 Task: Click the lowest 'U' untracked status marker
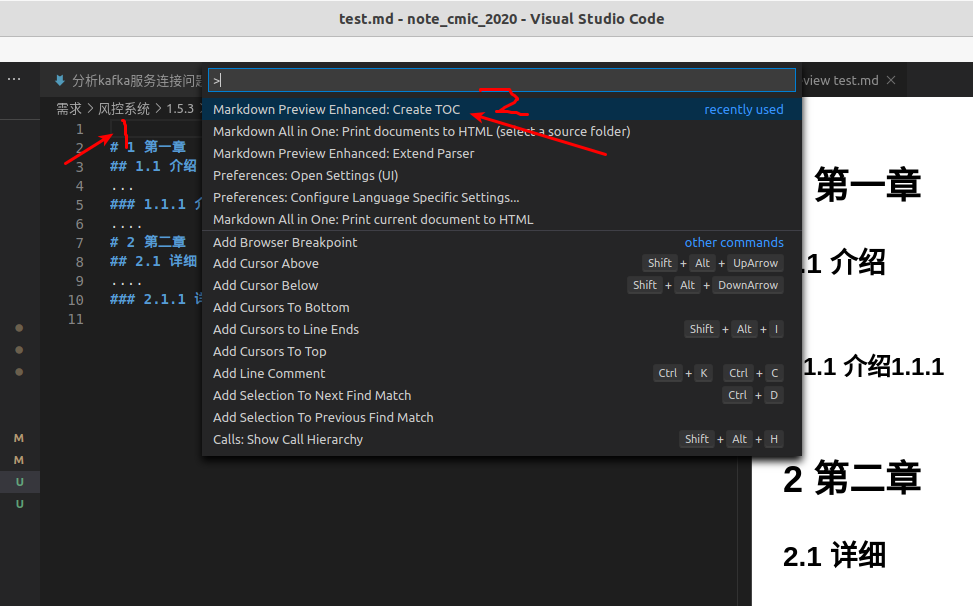tap(19, 504)
